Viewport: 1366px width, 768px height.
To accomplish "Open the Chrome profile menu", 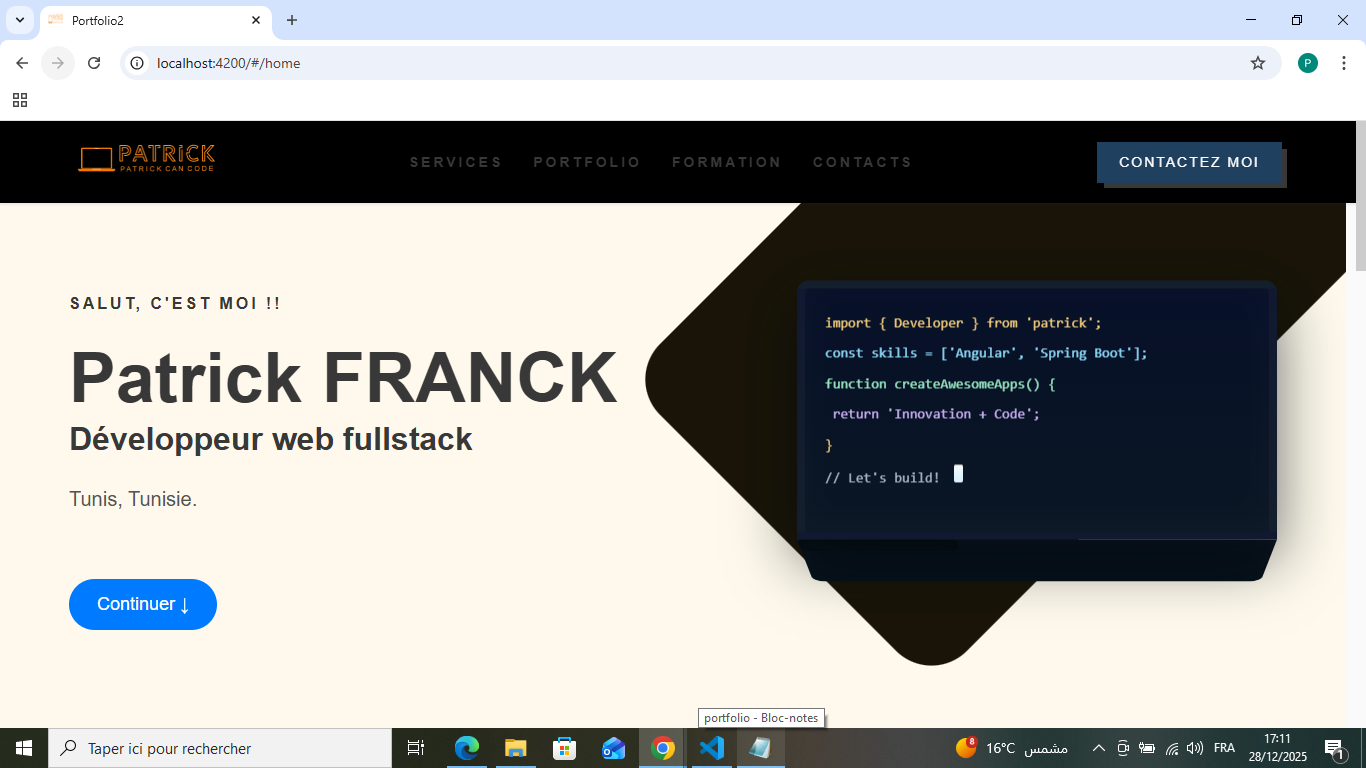I will pyautogui.click(x=1308, y=62).
